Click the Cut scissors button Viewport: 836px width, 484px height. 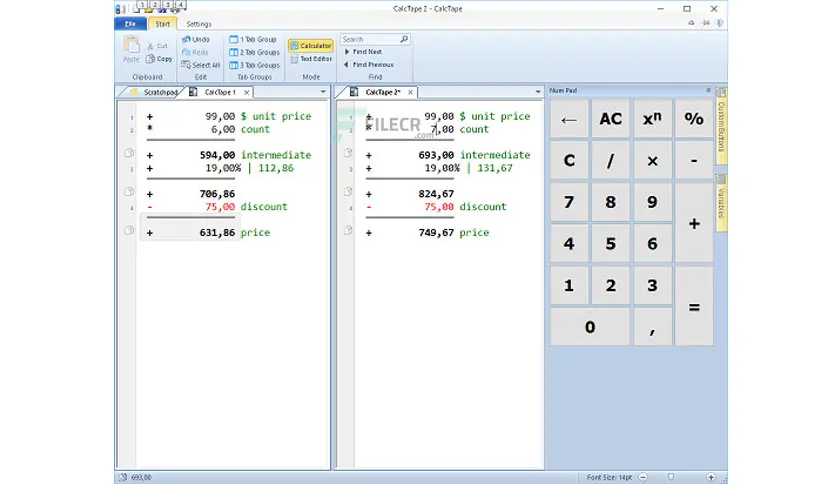[x=157, y=46]
